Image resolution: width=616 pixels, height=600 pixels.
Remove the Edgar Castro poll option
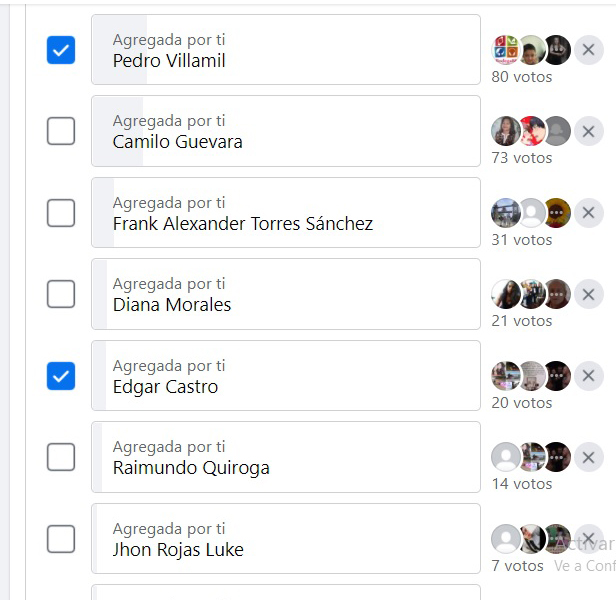[x=588, y=376]
